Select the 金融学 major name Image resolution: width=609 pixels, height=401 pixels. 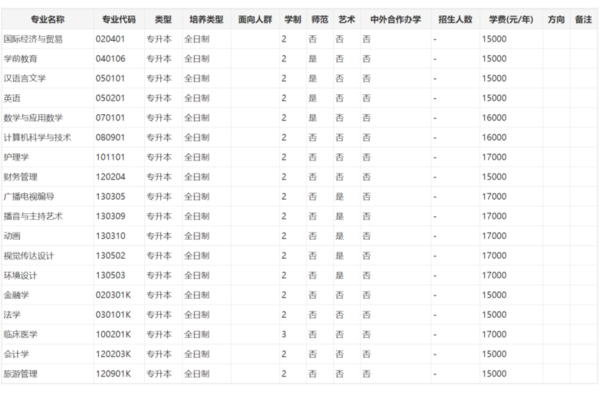click(x=16, y=295)
